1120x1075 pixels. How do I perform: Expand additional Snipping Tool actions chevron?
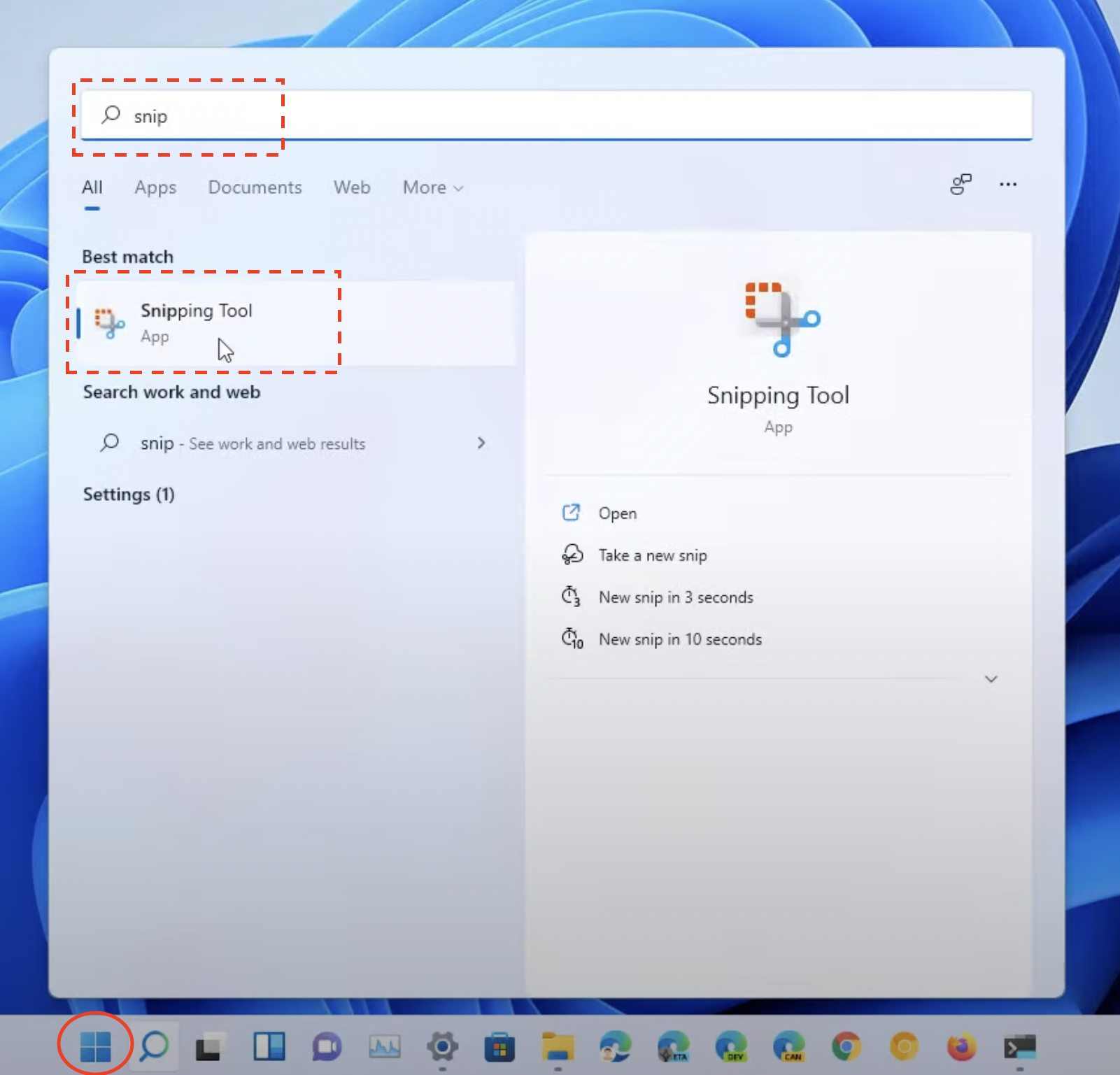(x=991, y=678)
